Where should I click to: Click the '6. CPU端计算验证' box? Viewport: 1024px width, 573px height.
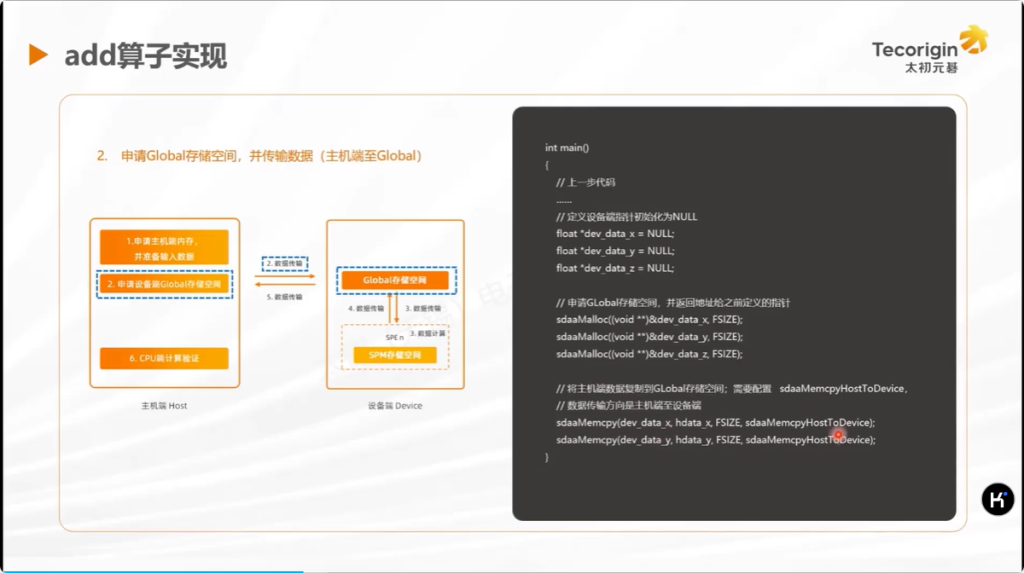(x=164, y=358)
